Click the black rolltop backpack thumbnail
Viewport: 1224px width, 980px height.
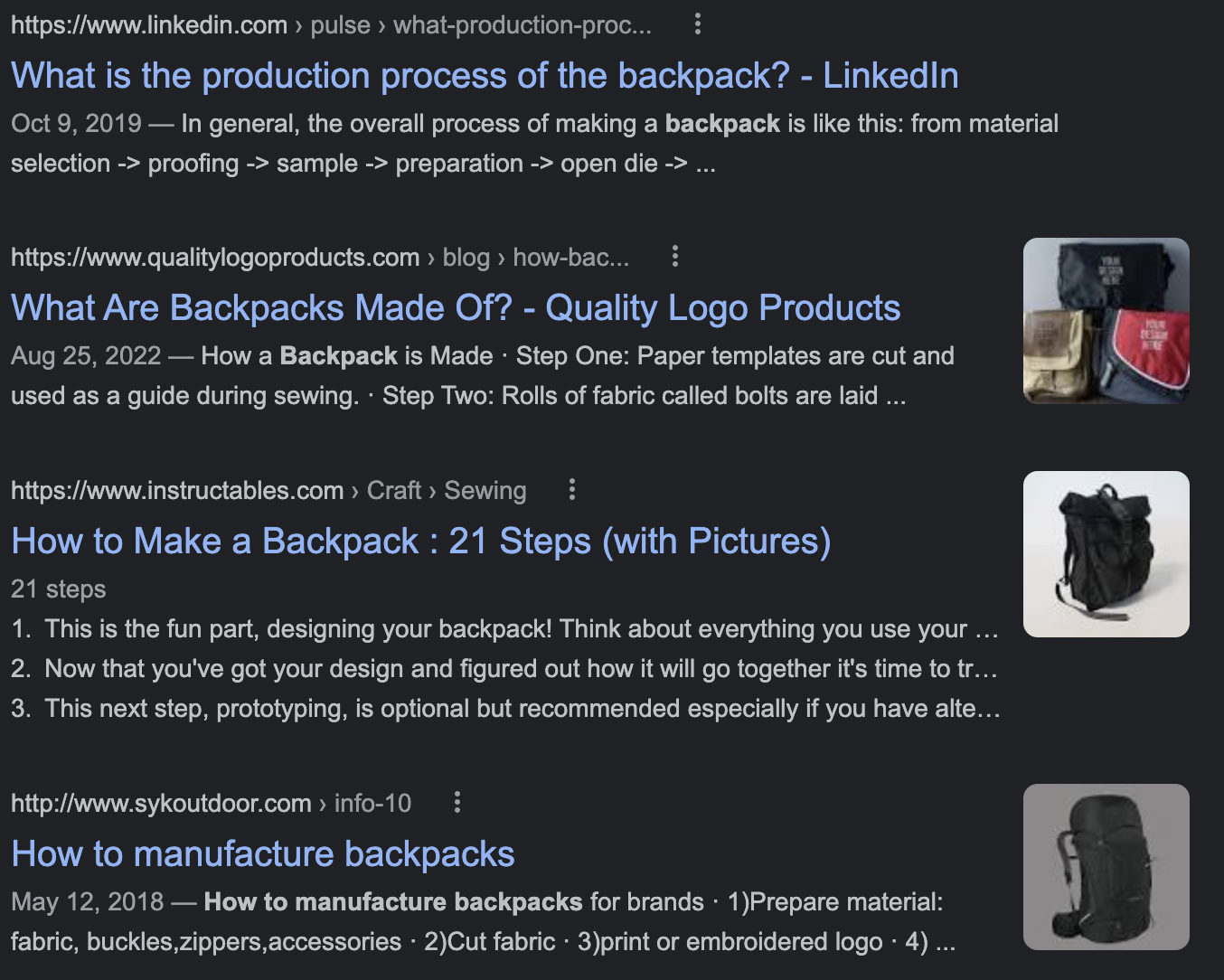pos(1106,552)
